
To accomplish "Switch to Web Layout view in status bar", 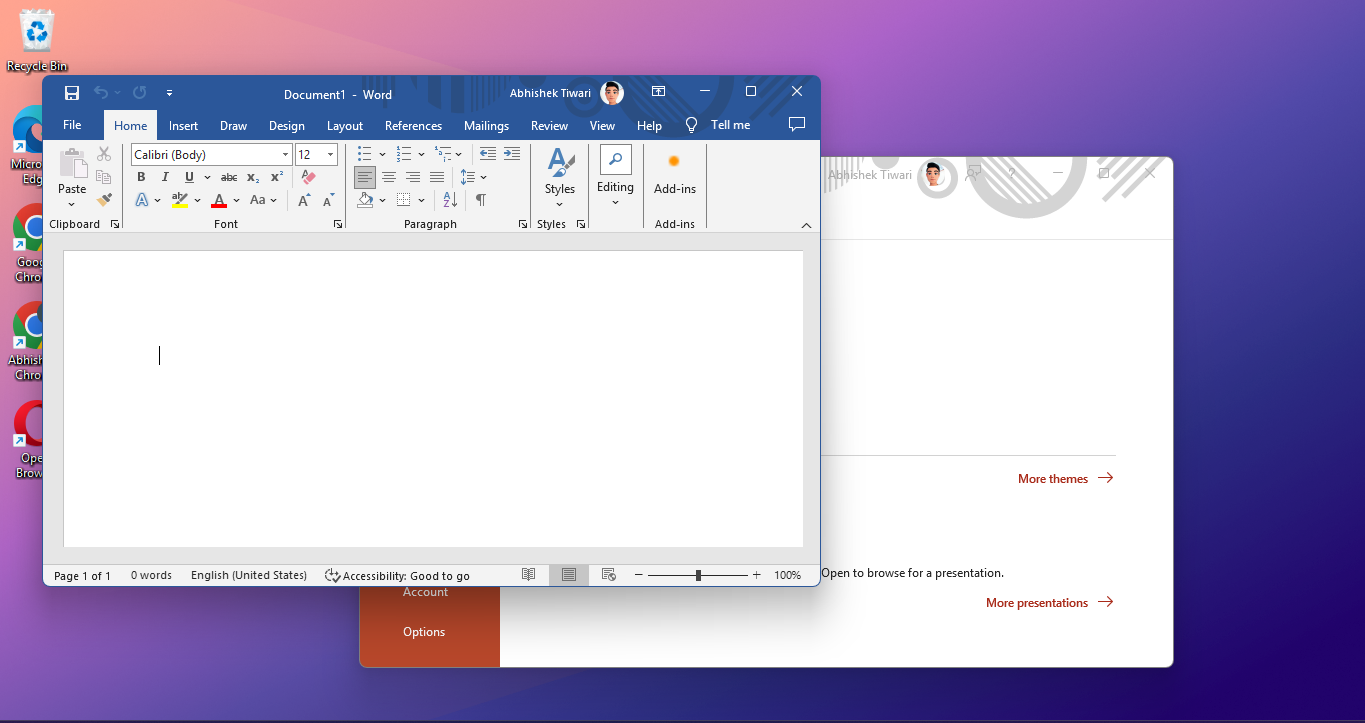I will point(609,575).
